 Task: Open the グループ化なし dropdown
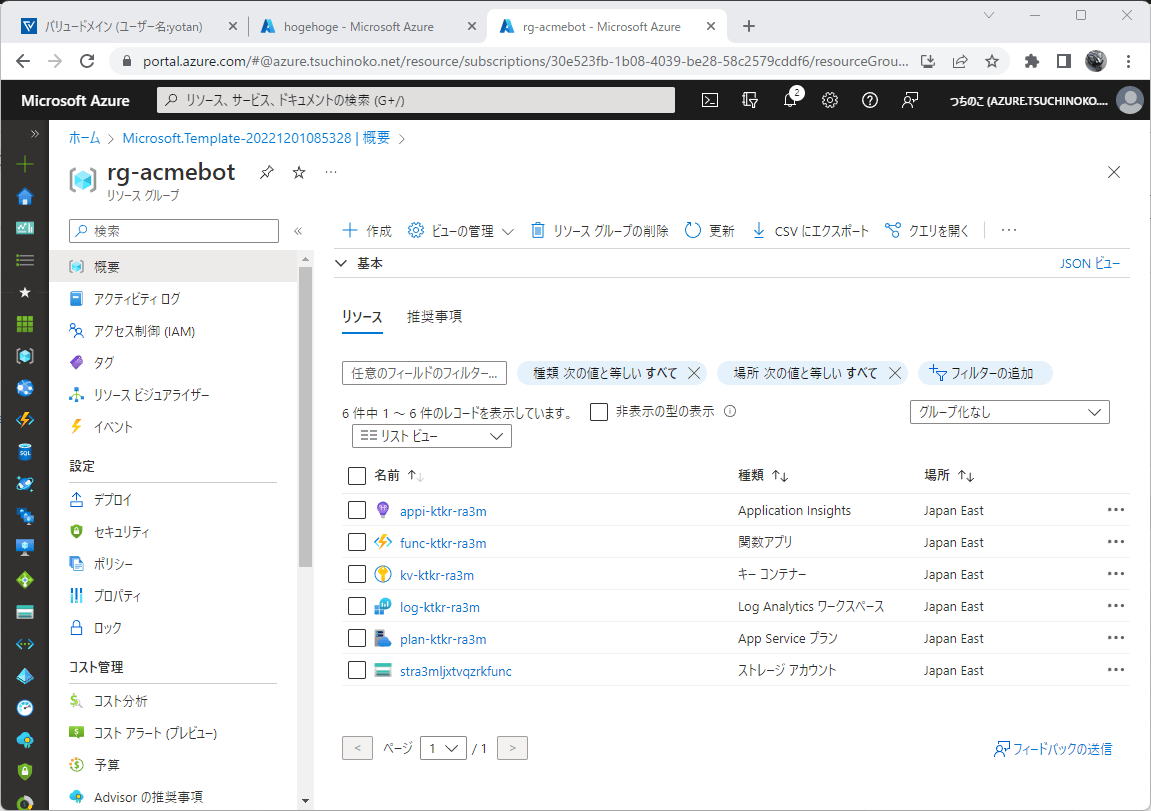pyautogui.click(x=1009, y=412)
